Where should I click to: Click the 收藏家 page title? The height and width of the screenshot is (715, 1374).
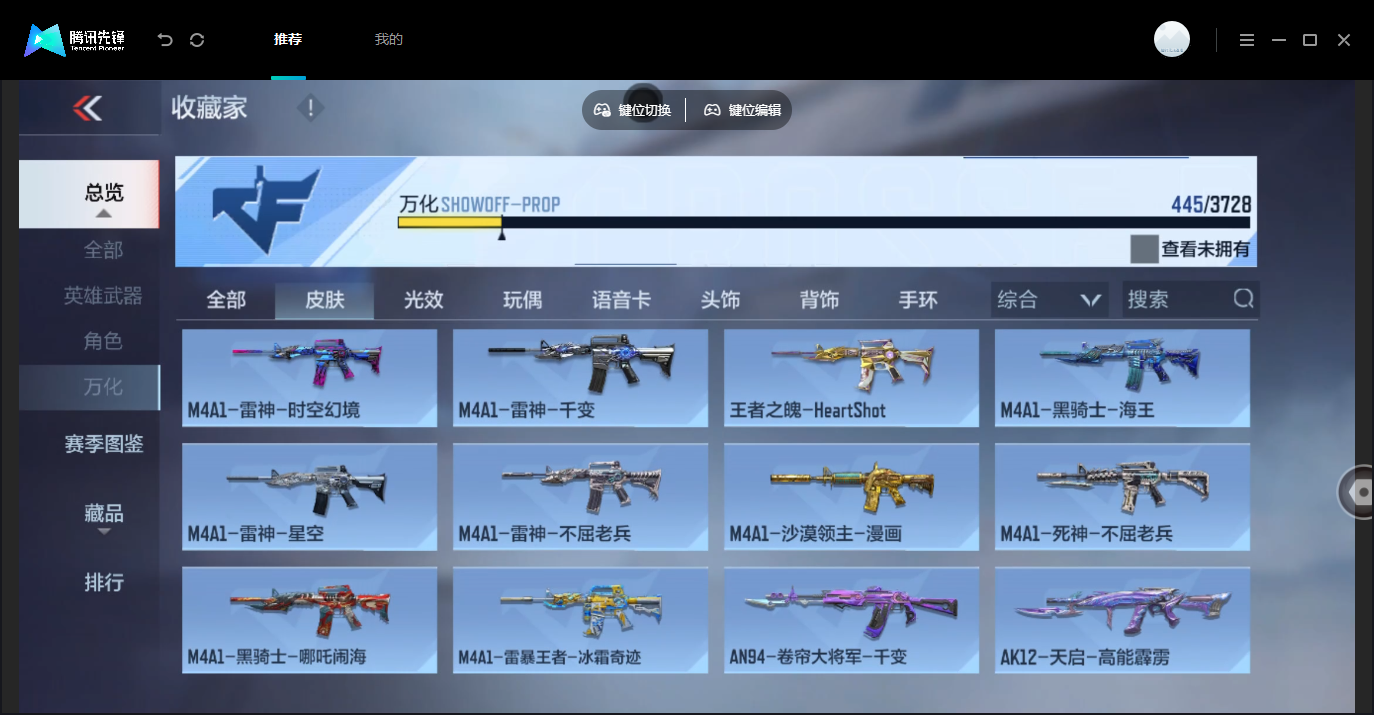click(x=209, y=108)
